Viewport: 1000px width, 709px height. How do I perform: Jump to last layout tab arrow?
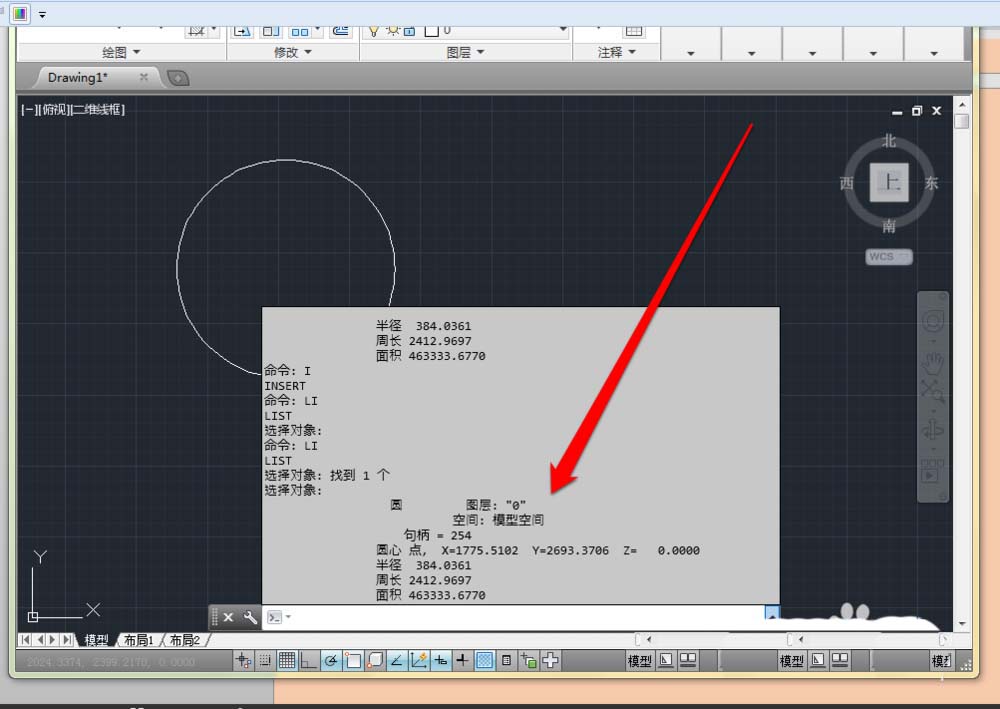(67, 640)
